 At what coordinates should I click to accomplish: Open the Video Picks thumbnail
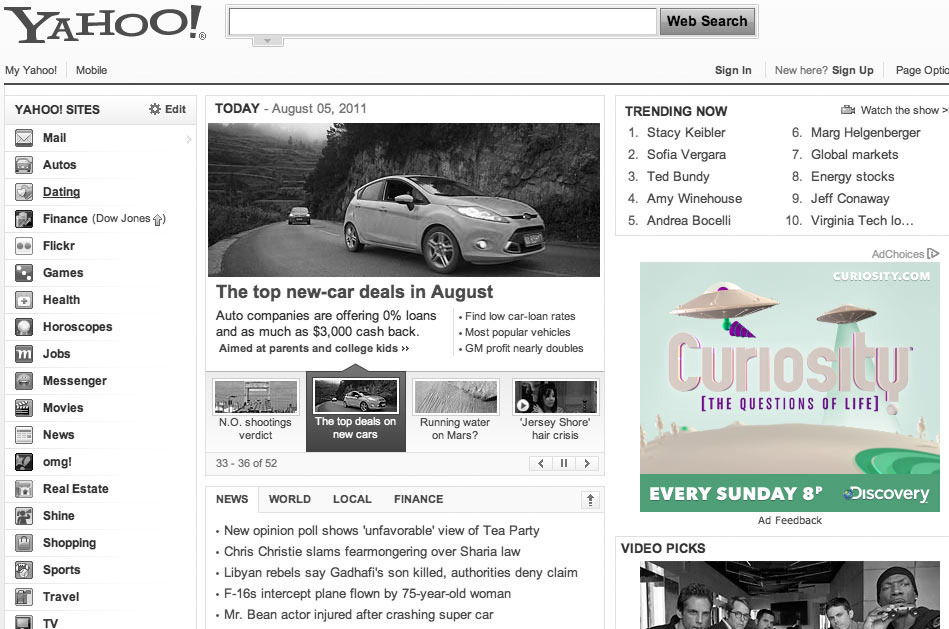click(x=790, y=595)
